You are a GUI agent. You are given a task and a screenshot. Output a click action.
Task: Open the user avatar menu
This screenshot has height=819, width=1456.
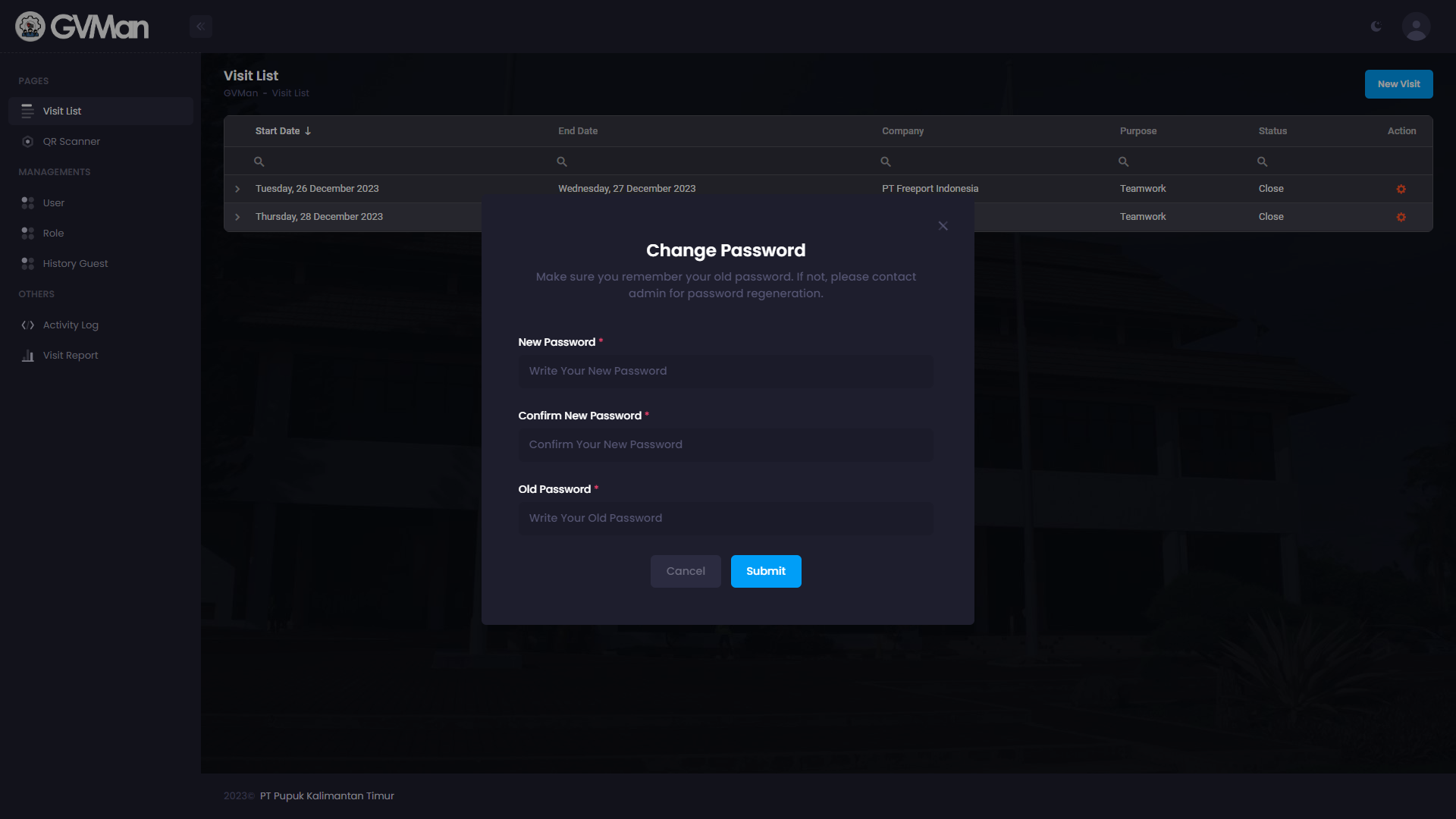1416,27
